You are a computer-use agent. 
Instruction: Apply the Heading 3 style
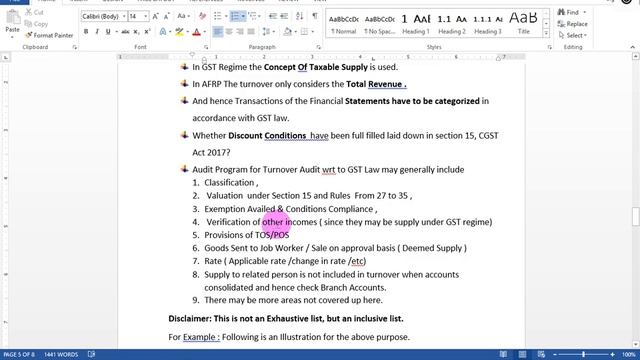click(x=487, y=24)
